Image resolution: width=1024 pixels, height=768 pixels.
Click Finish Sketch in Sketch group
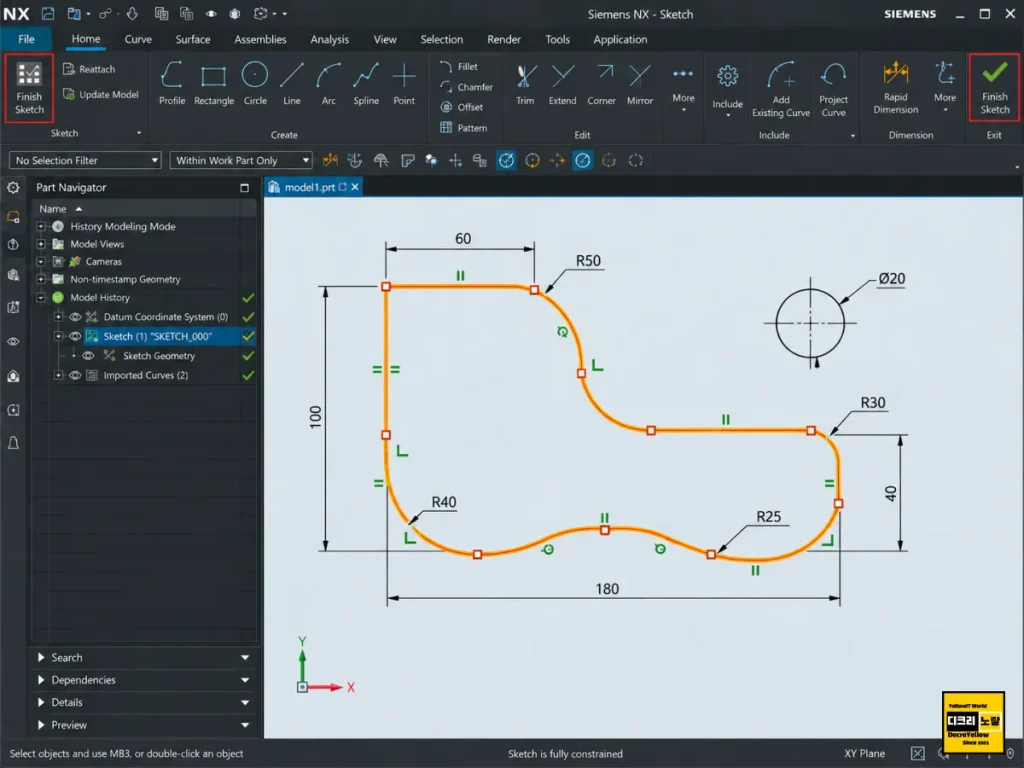[x=29, y=88]
